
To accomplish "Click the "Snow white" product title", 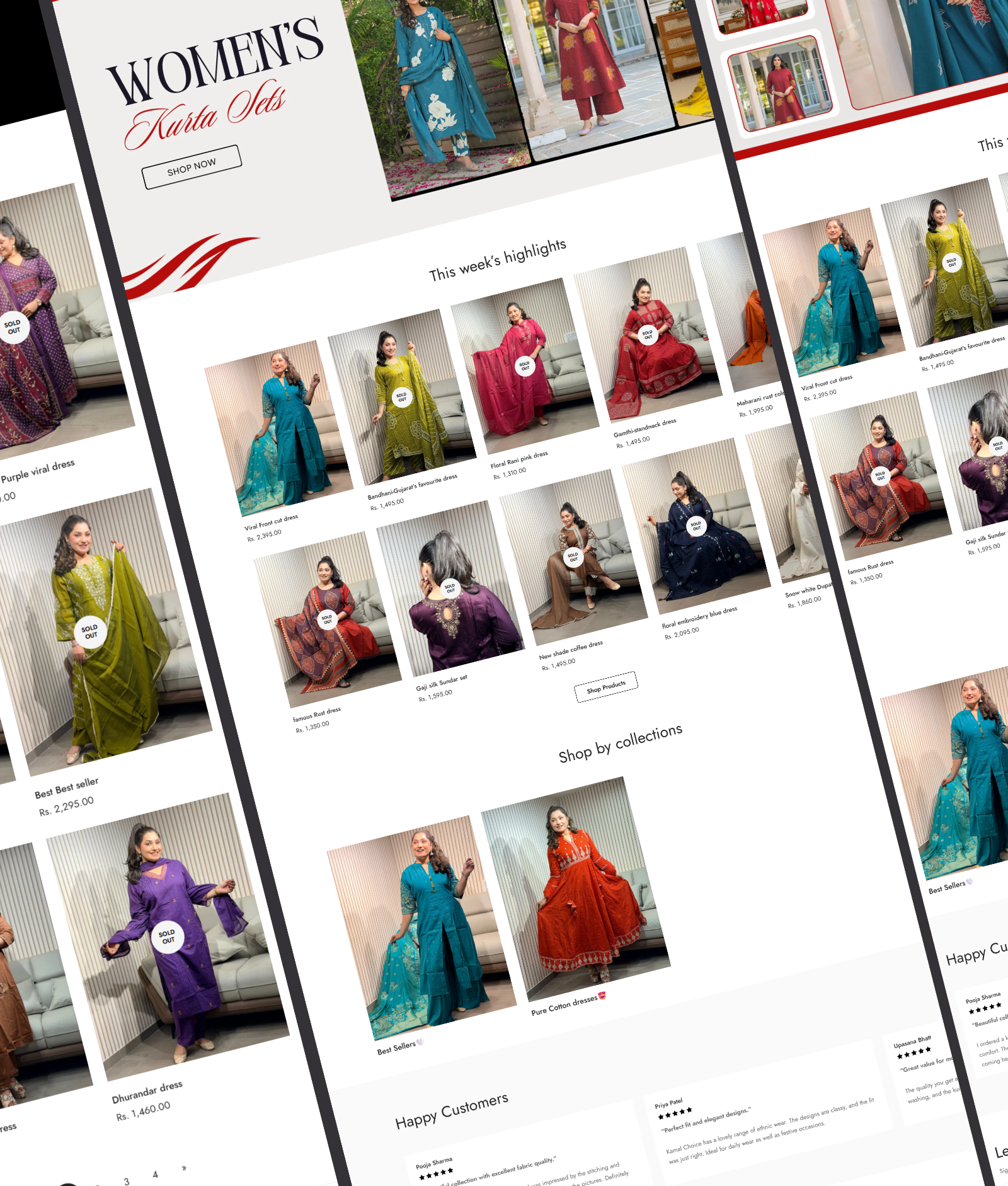I will pyautogui.click(x=808, y=590).
